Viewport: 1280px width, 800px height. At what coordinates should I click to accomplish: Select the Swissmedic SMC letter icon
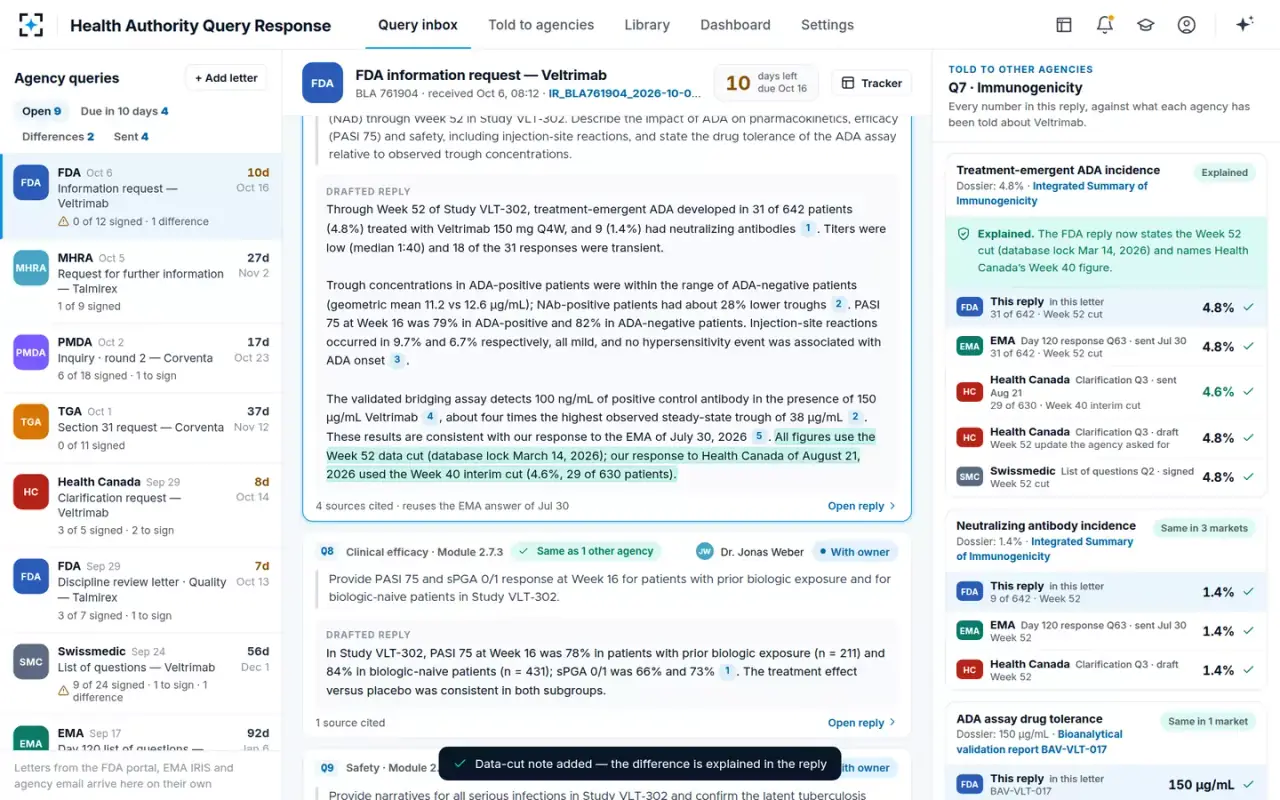tap(31, 662)
